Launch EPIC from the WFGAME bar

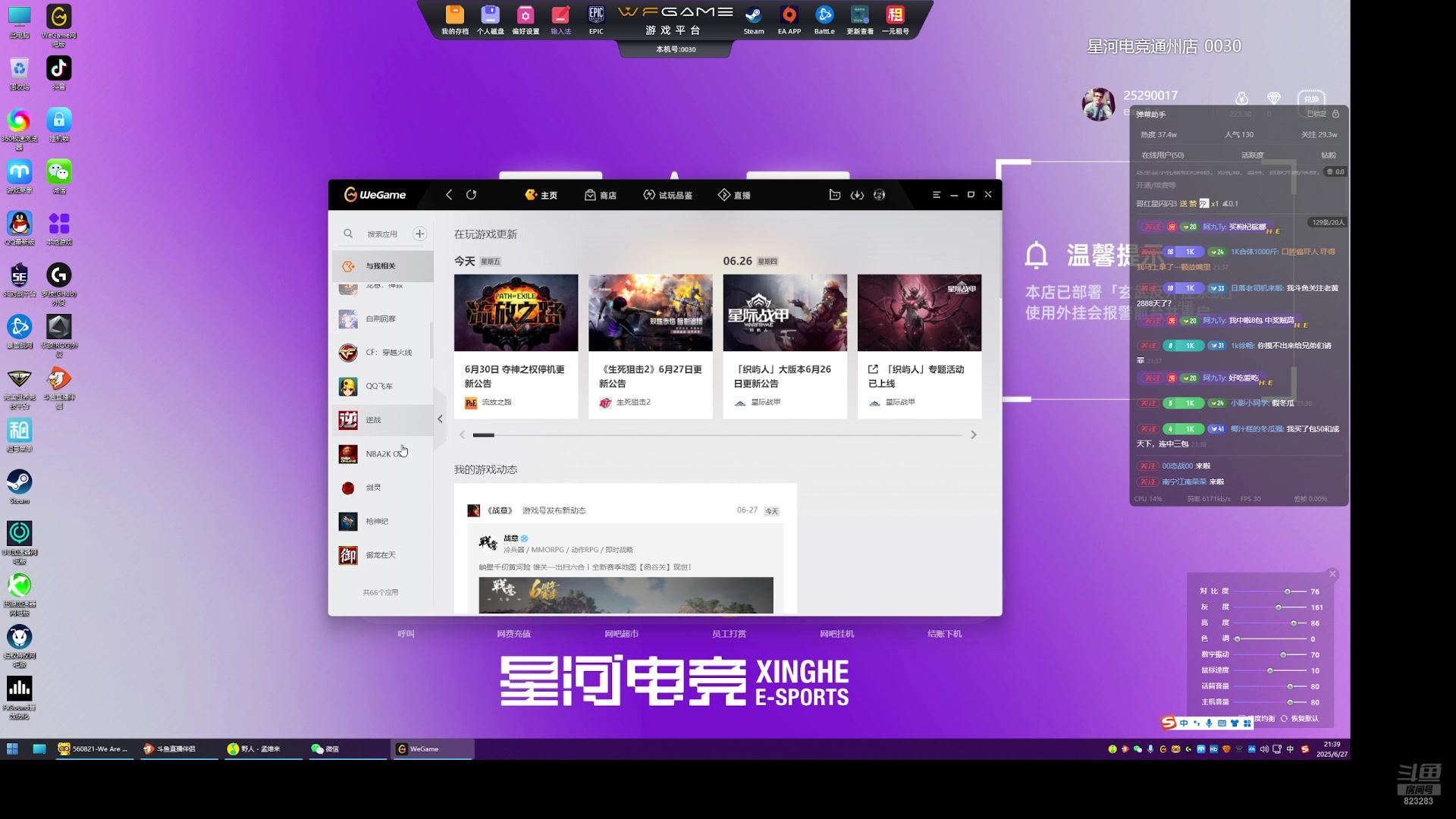(x=596, y=20)
